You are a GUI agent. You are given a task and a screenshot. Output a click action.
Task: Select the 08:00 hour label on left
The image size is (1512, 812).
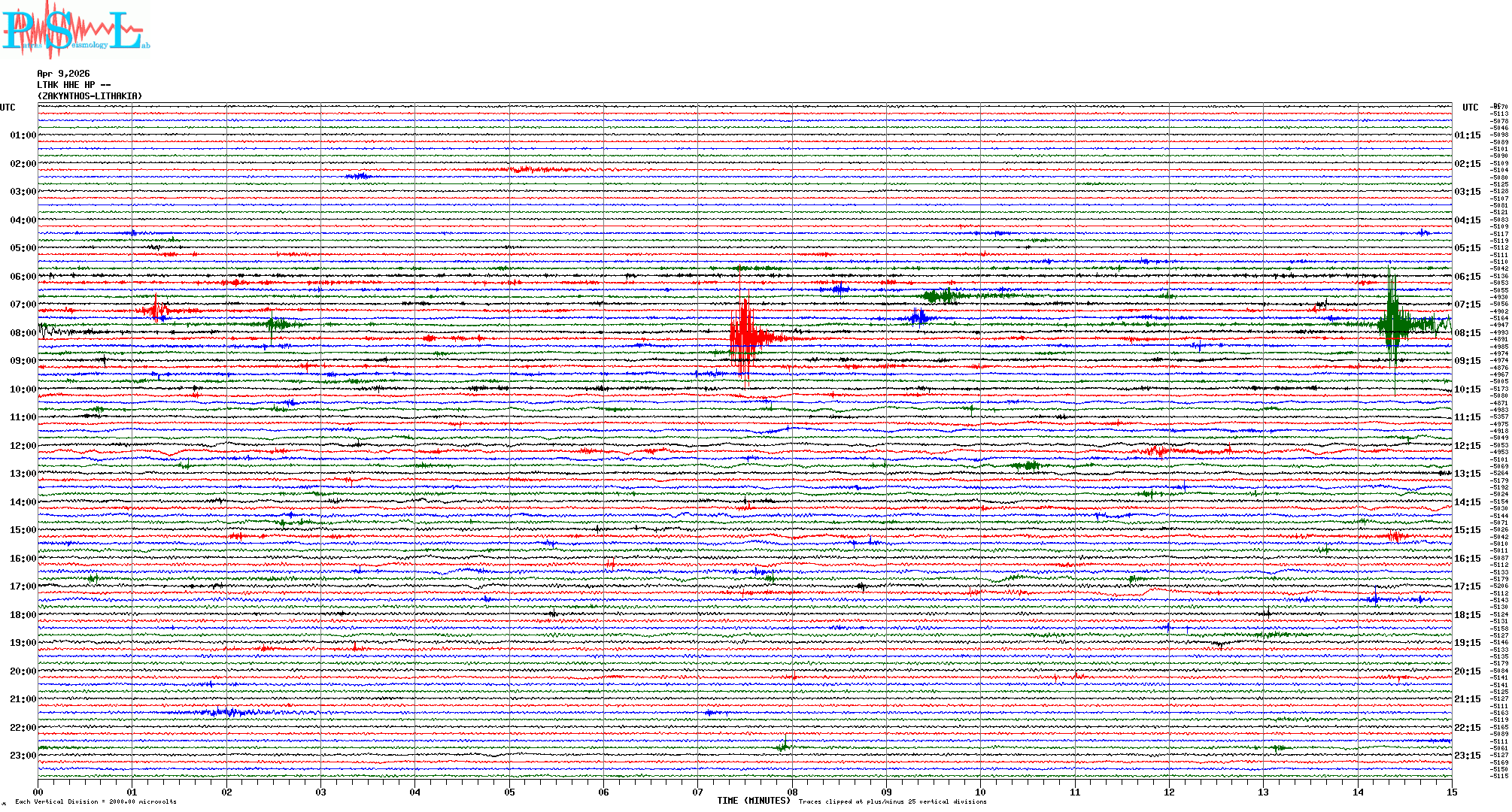pos(23,333)
